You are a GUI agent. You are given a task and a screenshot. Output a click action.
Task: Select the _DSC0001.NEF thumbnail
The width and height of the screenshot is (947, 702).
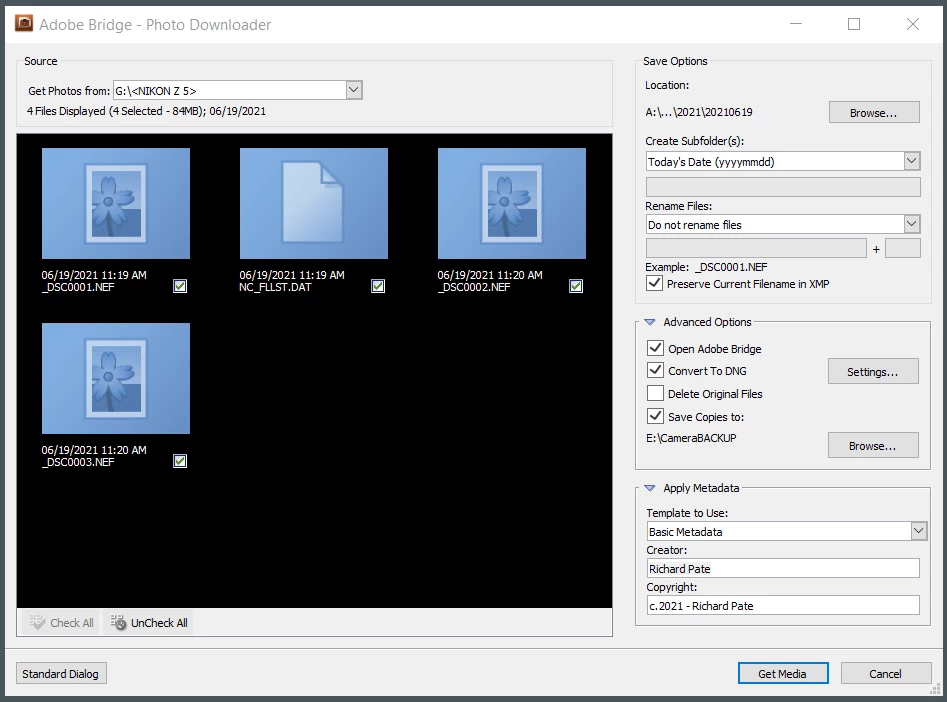tap(116, 204)
